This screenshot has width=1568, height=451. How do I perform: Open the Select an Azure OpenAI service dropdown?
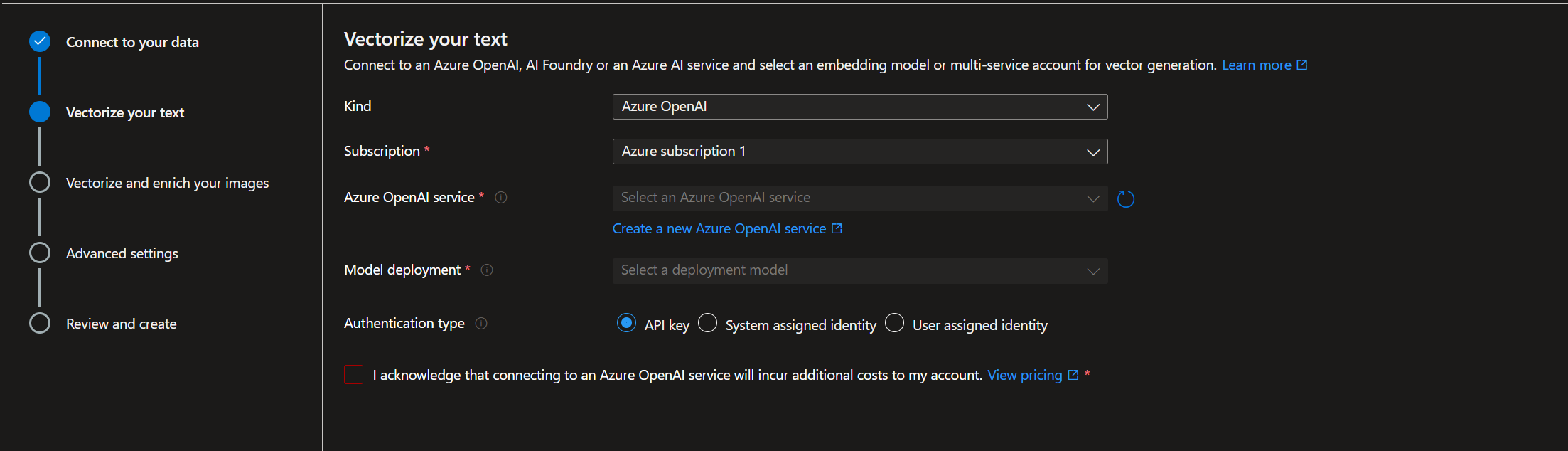(859, 198)
